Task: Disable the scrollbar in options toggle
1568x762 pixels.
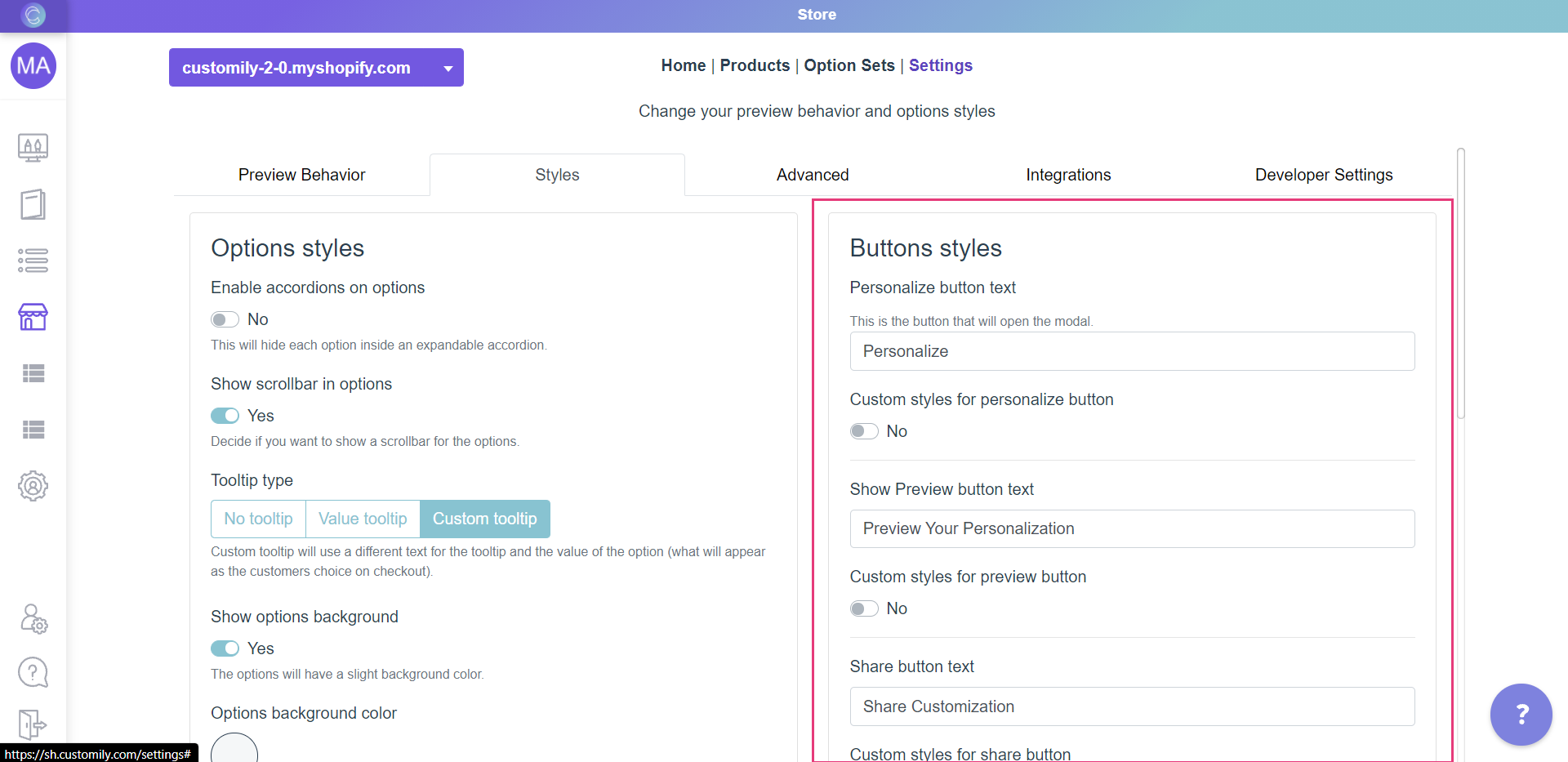Action: click(x=225, y=416)
